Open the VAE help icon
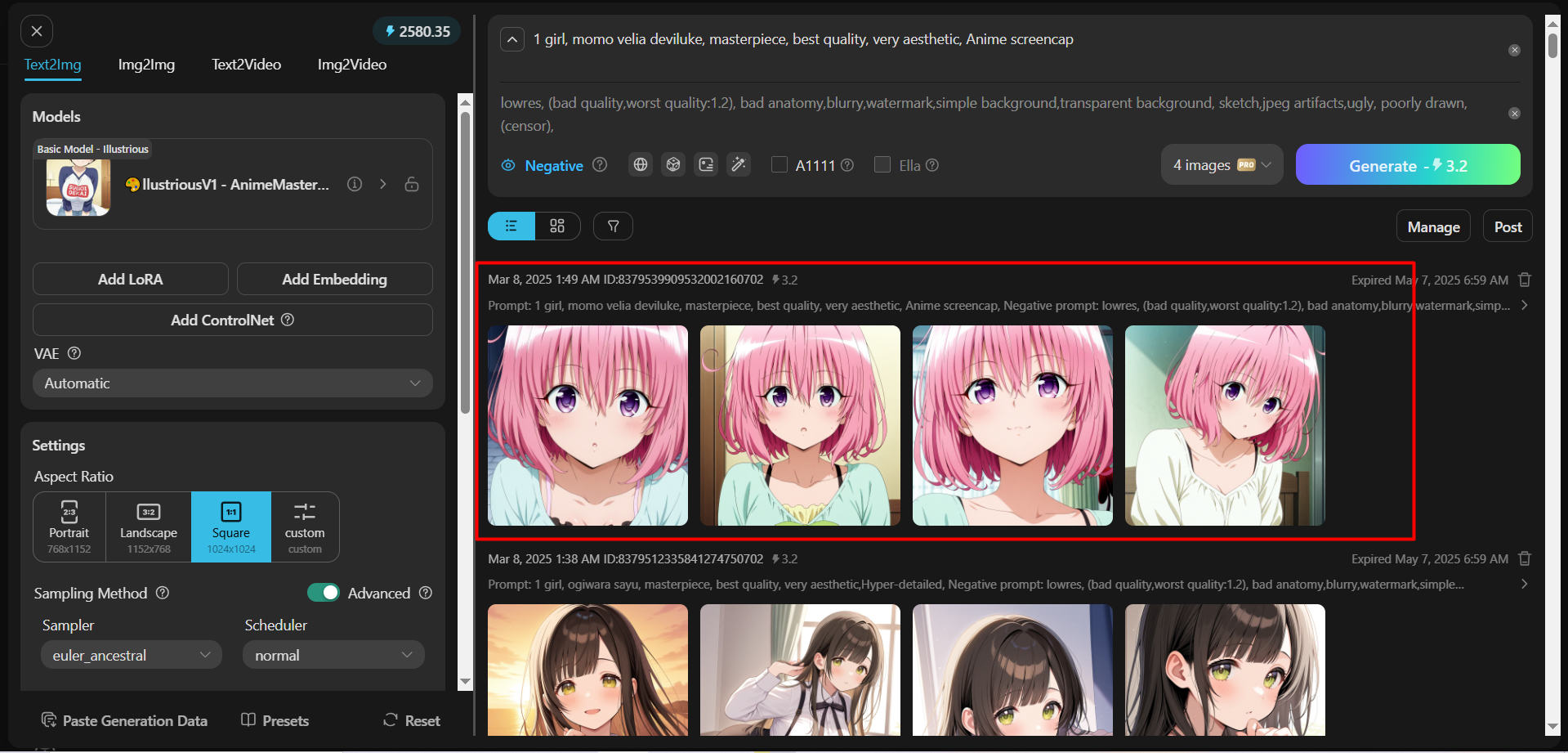This screenshot has width=1568, height=753. [x=74, y=353]
